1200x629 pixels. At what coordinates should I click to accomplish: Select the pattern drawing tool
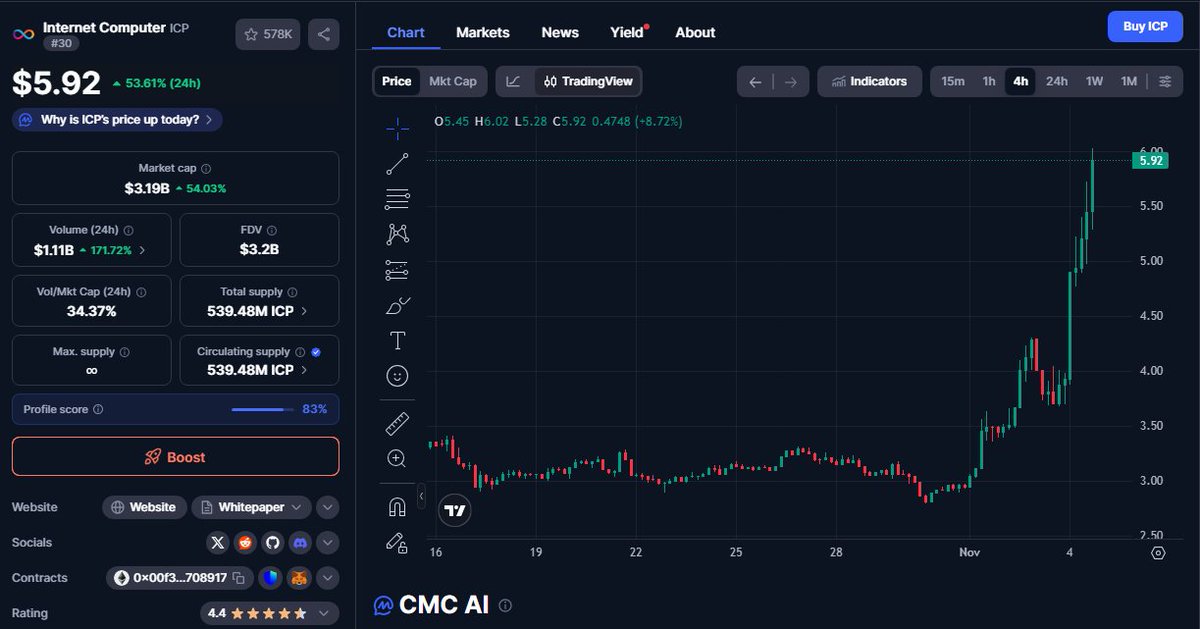tap(397, 234)
